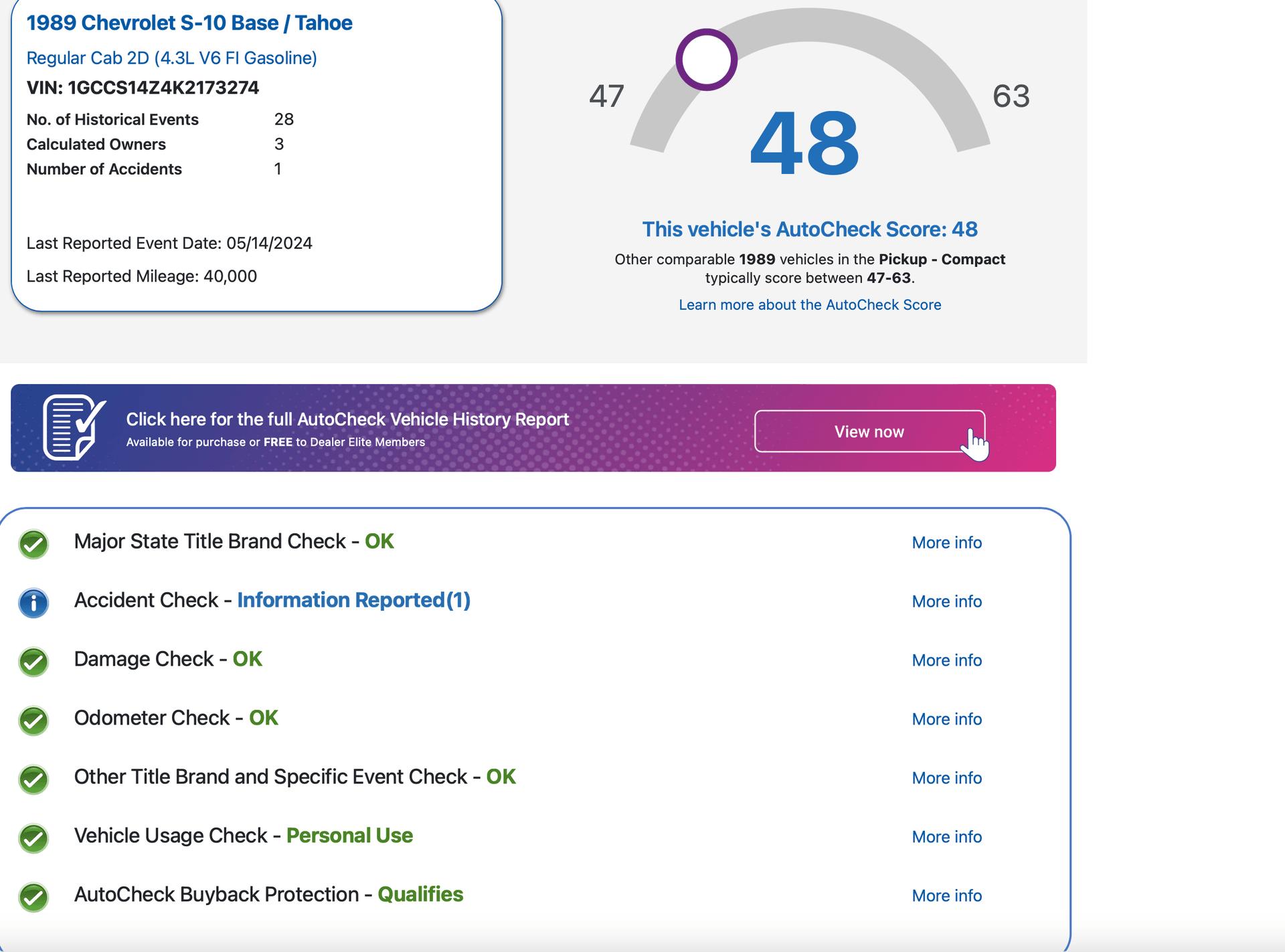Click the green checkmark next to Damage Check
The width and height of the screenshot is (1285, 952).
33,662
